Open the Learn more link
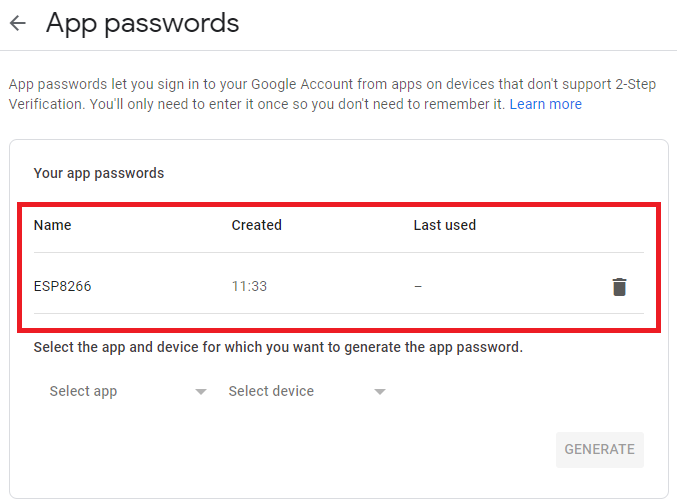The height and width of the screenshot is (504, 677). point(545,104)
